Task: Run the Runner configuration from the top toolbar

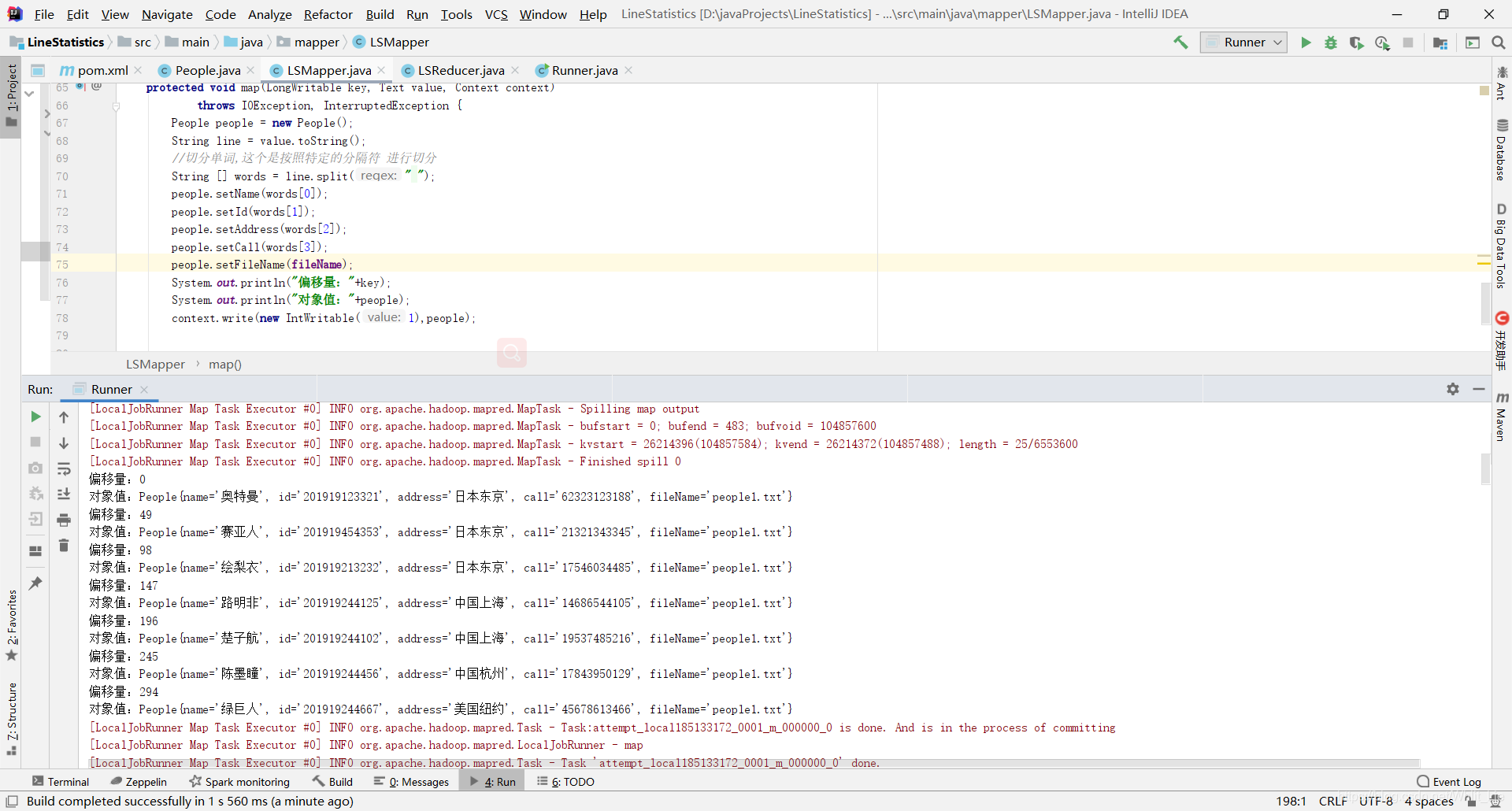Action: (x=1306, y=43)
